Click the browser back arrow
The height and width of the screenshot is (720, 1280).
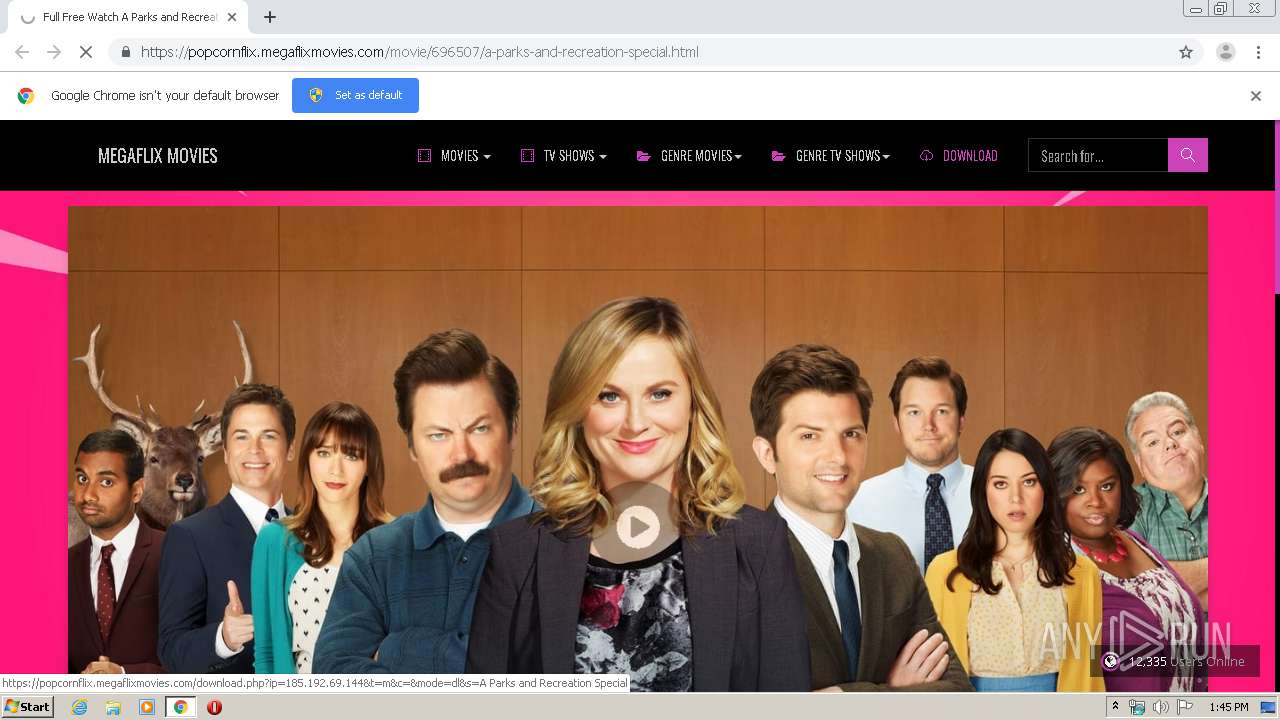point(22,52)
